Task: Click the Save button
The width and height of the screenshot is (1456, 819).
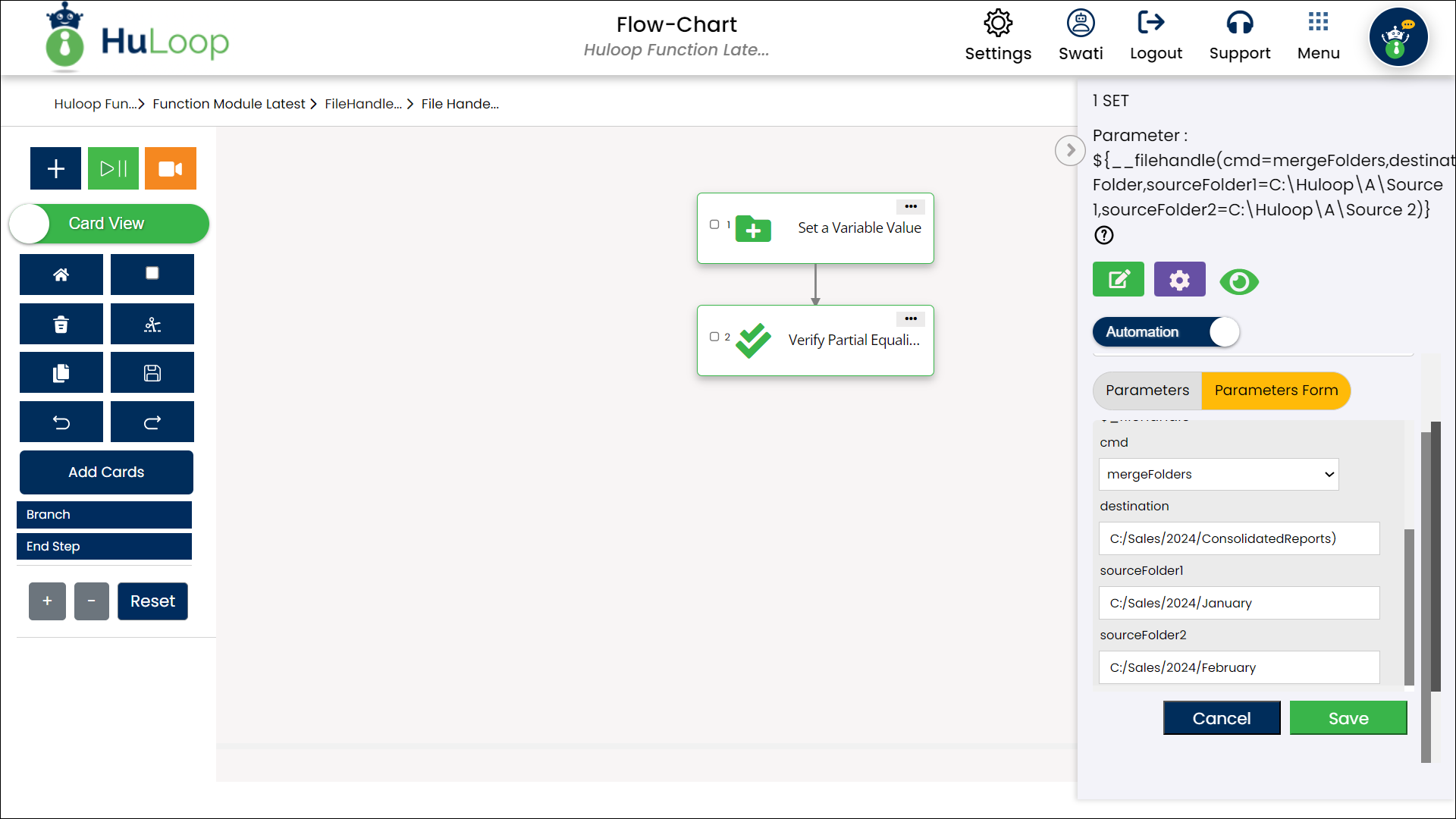Action: 1348,718
